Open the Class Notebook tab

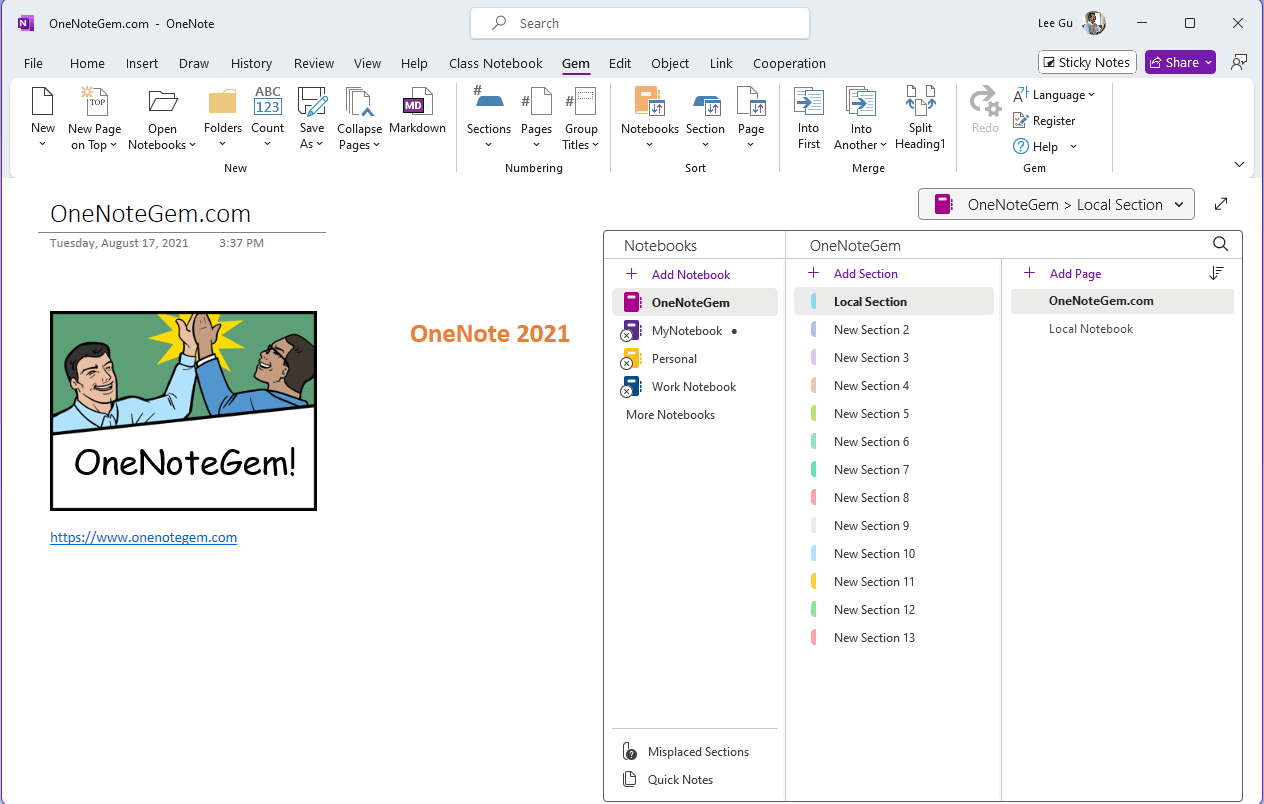click(496, 63)
